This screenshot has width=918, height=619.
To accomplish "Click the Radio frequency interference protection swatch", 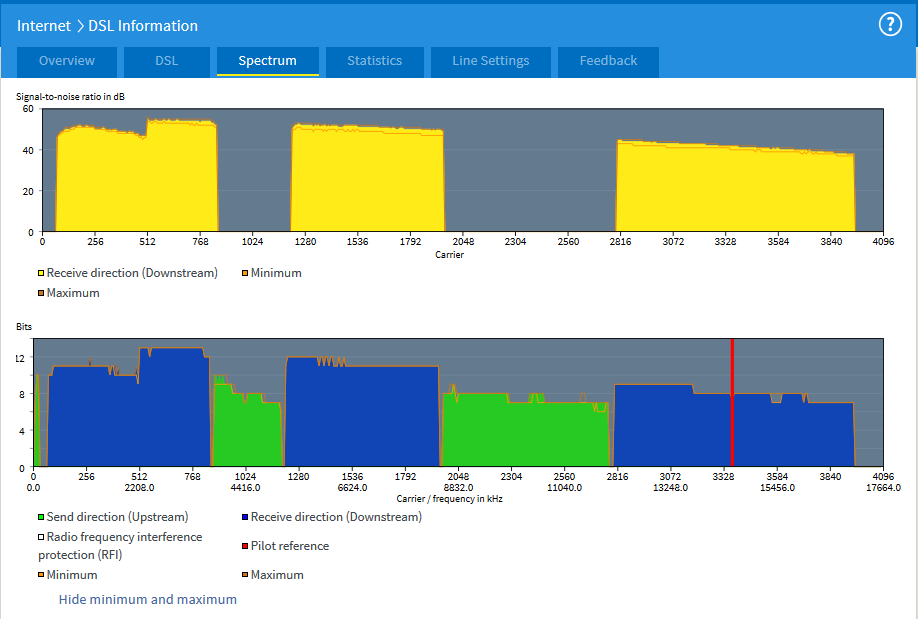I will pyautogui.click(x=41, y=538).
